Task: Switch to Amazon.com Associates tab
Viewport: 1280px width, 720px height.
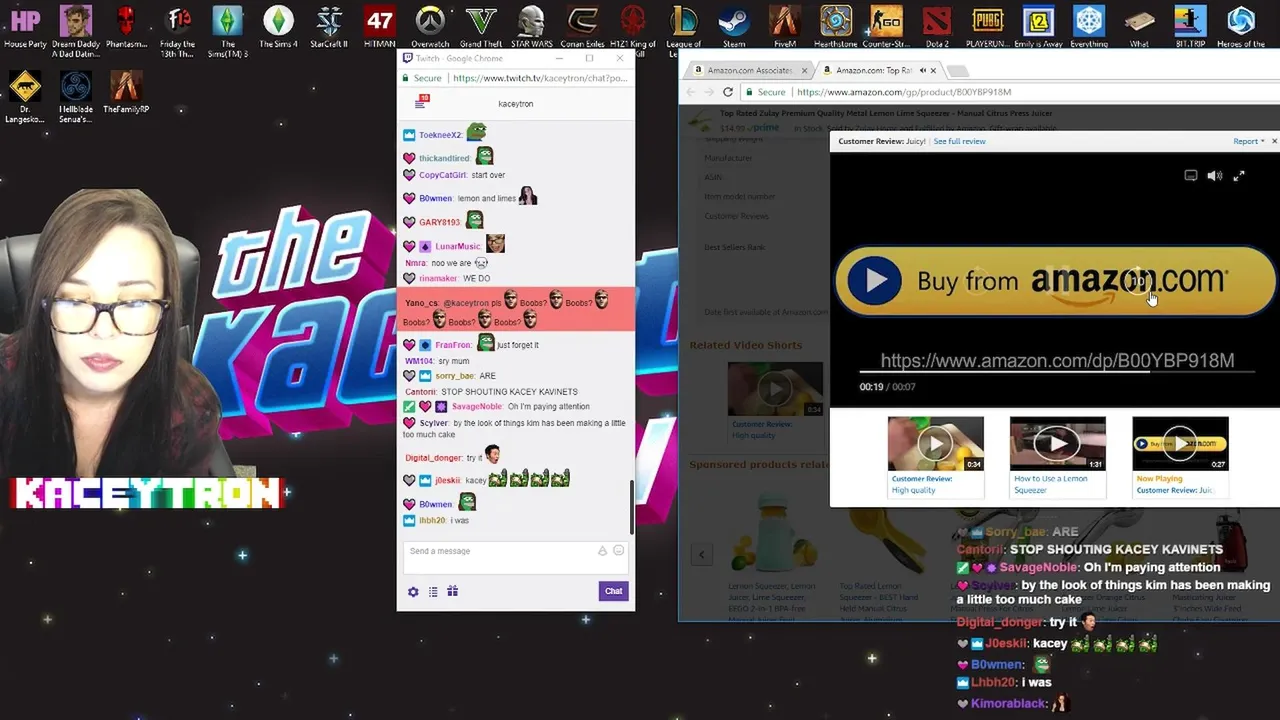Action: point(749,70)
